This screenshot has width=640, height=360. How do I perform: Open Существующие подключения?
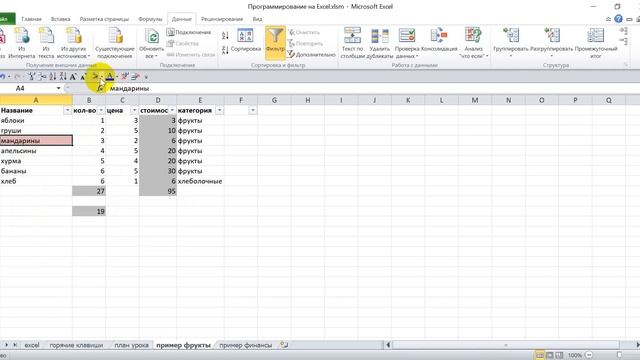click(115, 43)
